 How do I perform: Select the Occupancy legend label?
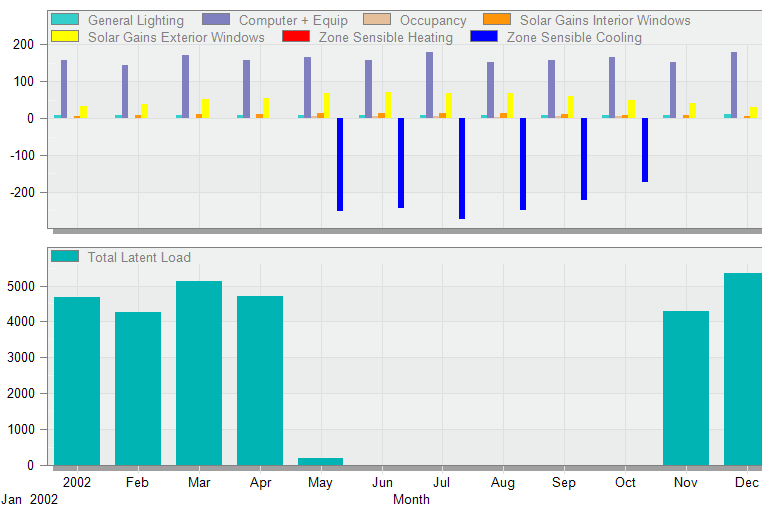point(433,20)
